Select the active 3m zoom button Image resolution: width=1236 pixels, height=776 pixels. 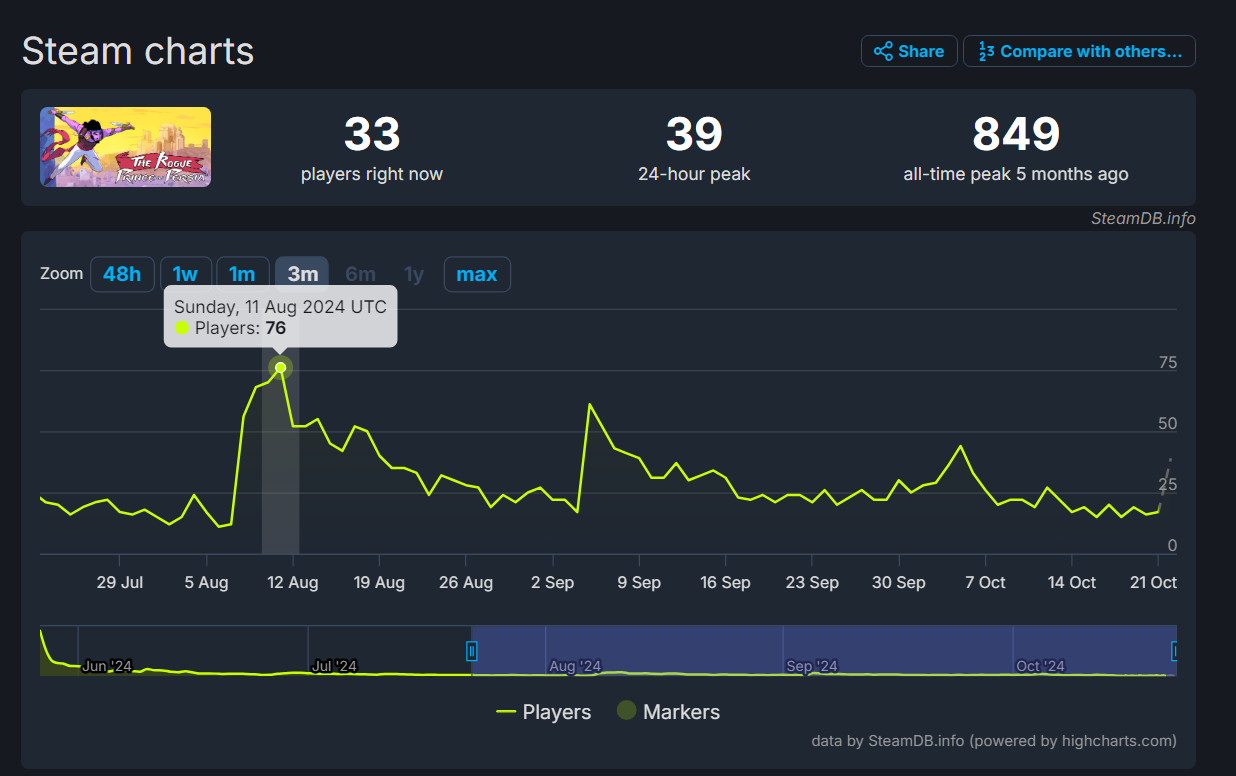pos(302,274)
